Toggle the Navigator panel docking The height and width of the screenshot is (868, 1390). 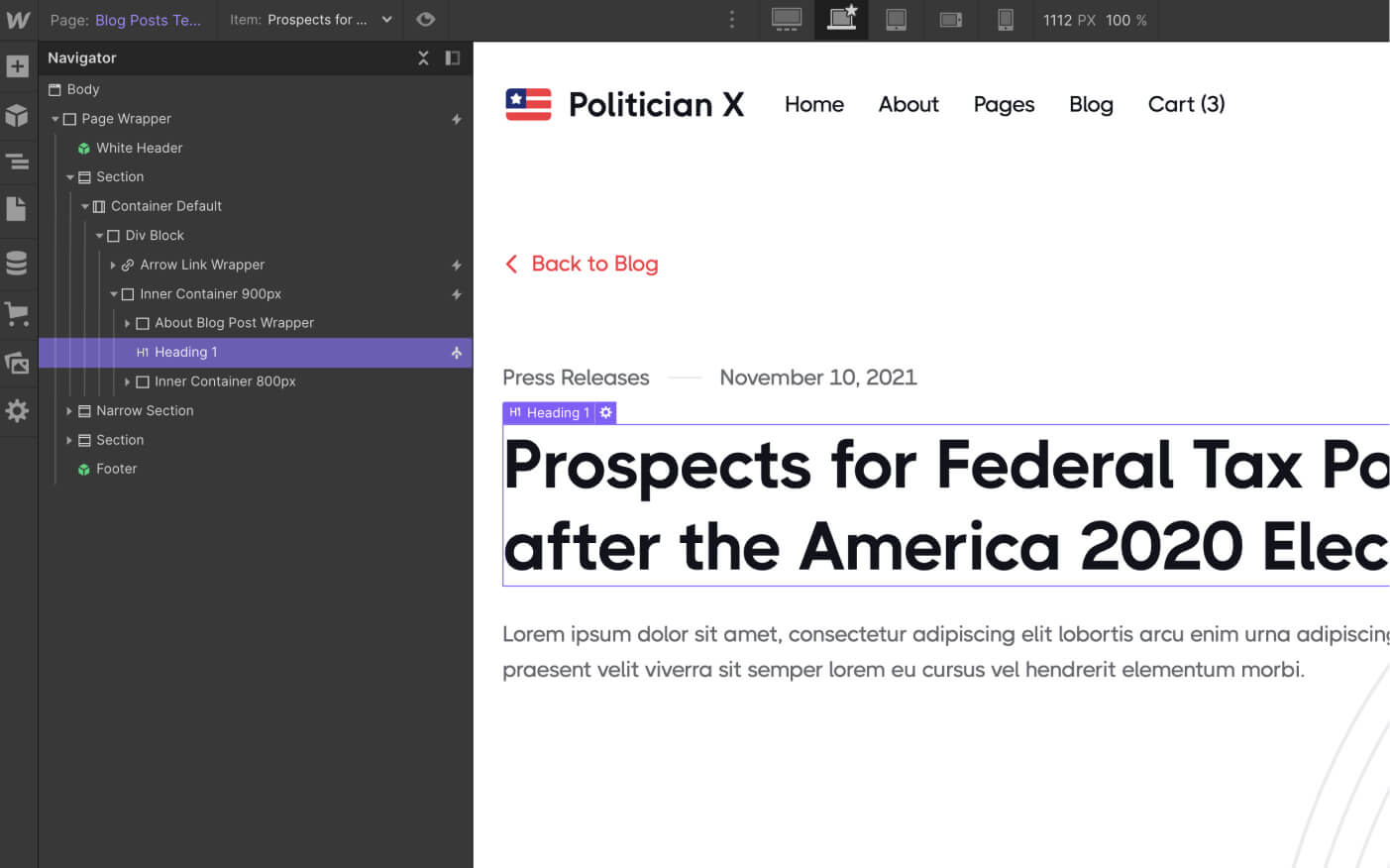453,57
